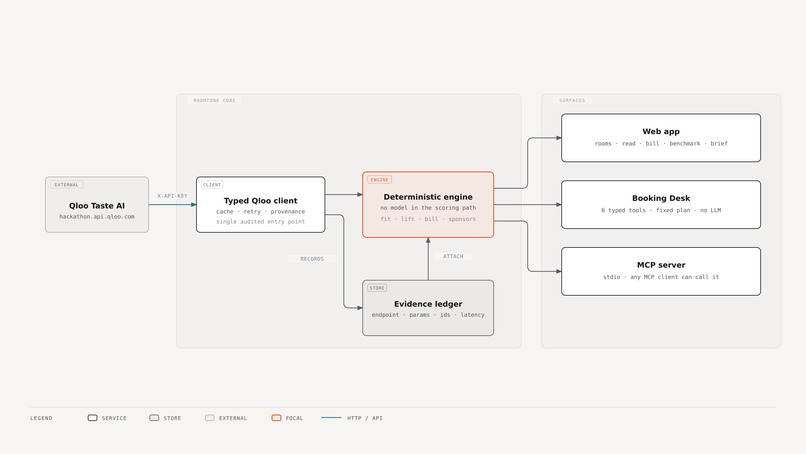Click the HTTP / API teal line sample
Viewport: 806px width, 454px height.
[x=331, y=417]
